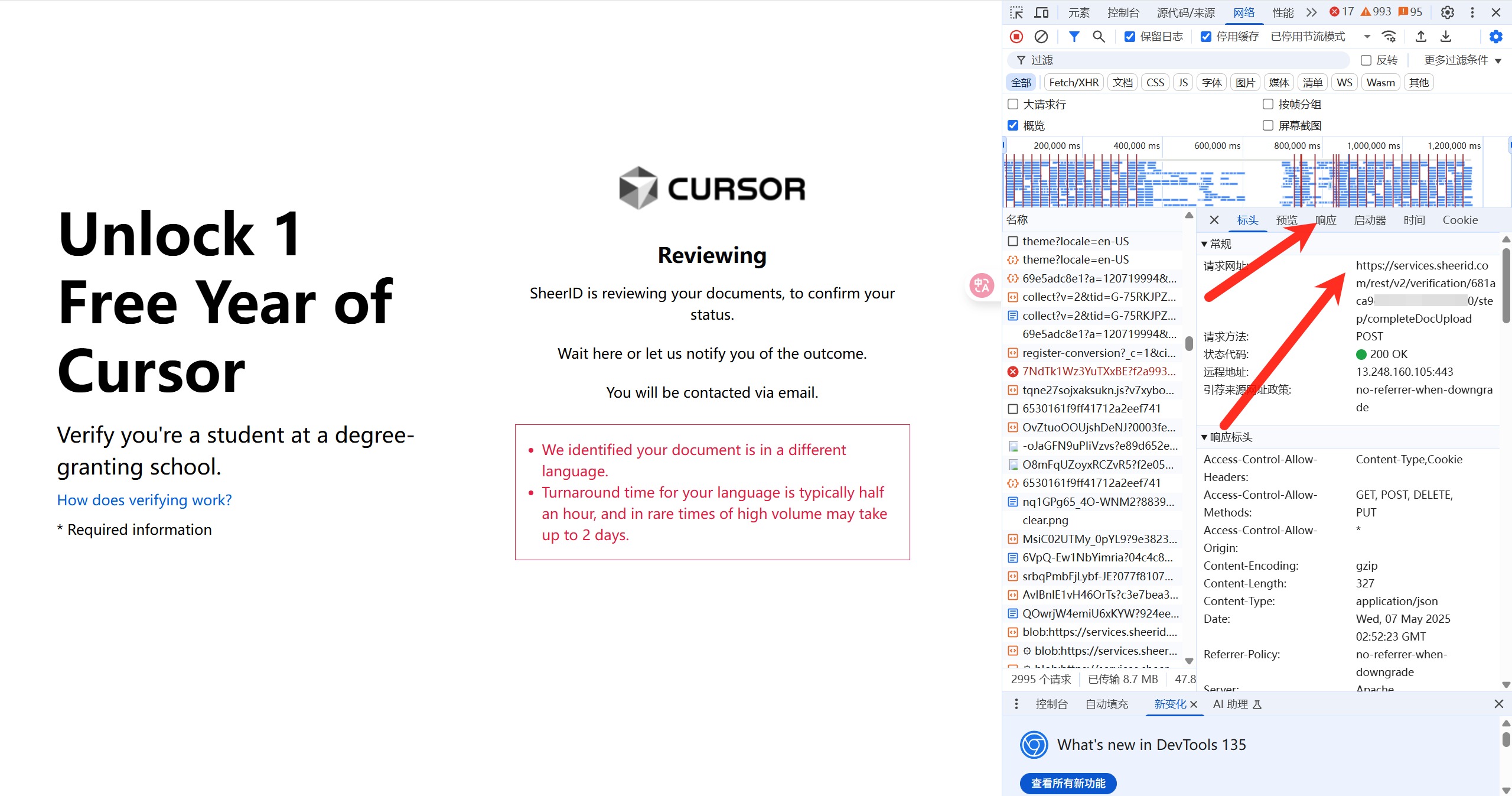Open DevTools settings gear icon
1512x796 pixels.
point(1447,12)
